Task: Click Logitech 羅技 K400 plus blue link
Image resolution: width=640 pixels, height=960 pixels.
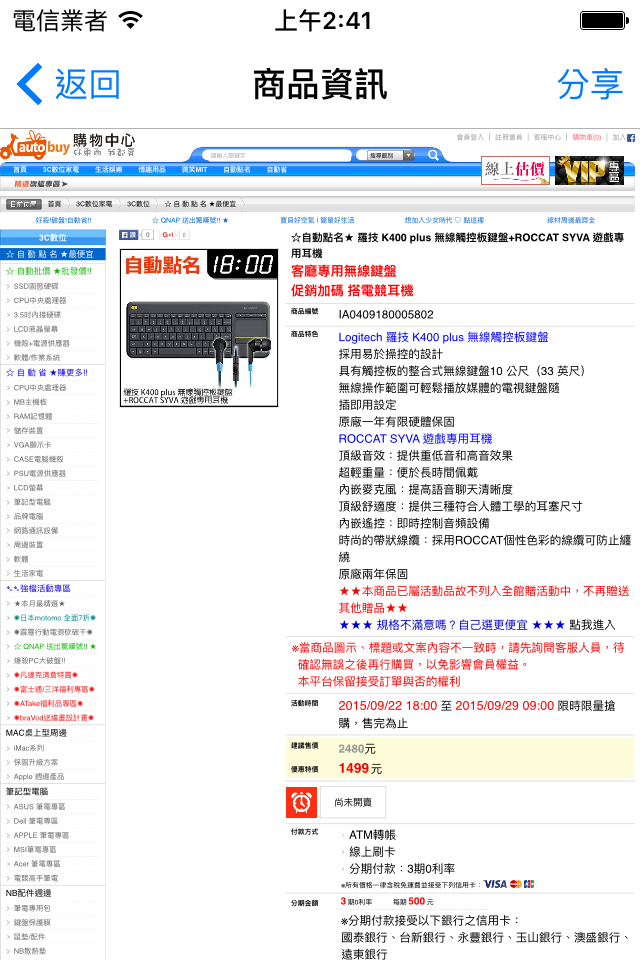Action: click(443, 337)
